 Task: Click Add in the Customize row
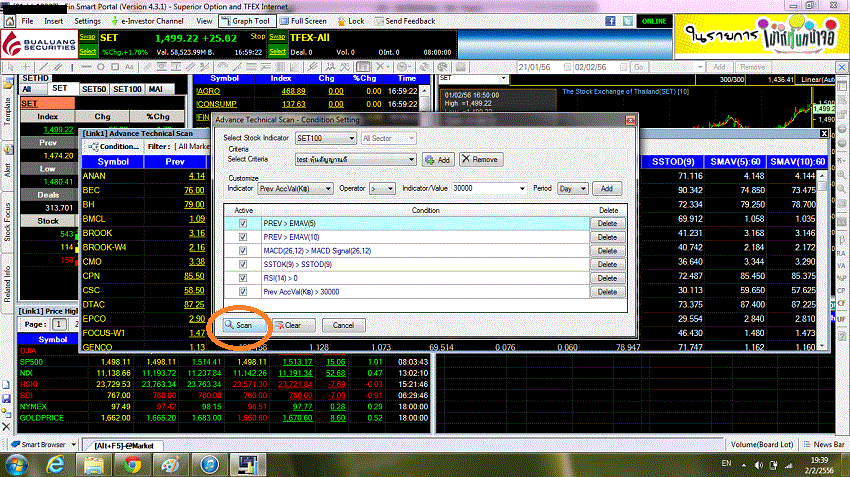coord(607,189)
